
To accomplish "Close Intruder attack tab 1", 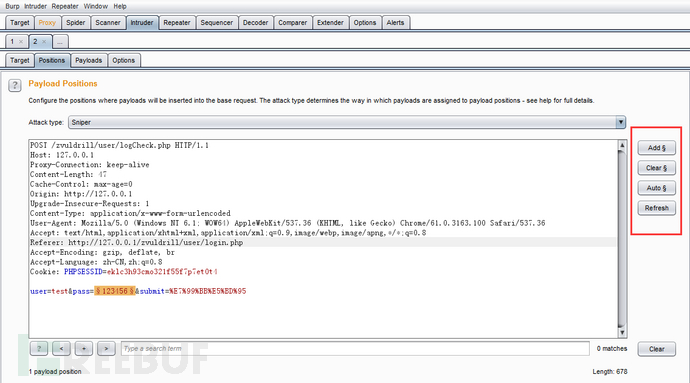I will coord(21,42).
